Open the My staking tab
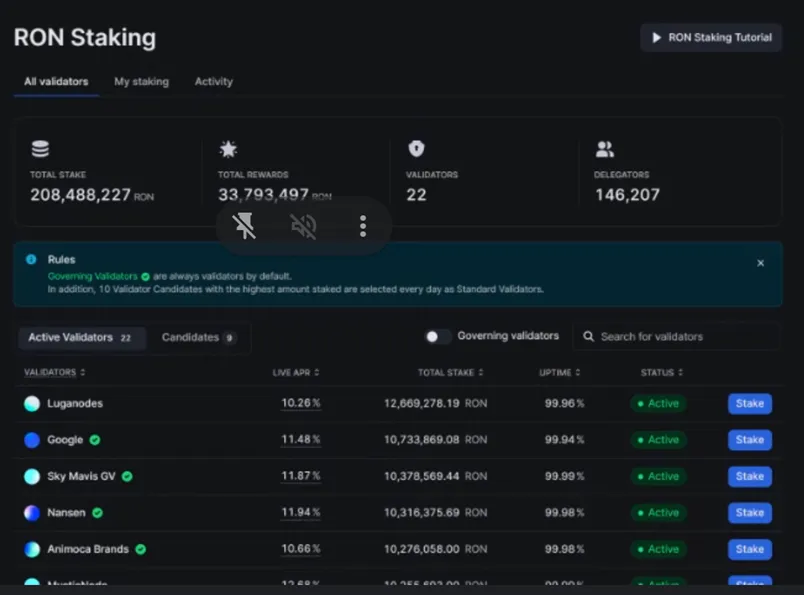Viewport: 804px width, 595px height. point(142,82)
